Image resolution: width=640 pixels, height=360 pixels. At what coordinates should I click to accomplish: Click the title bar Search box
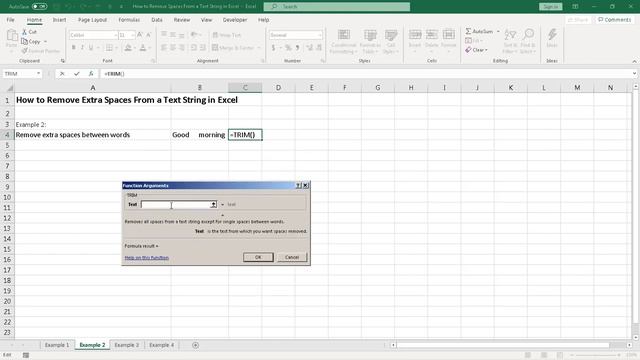(x=337, y=7)
